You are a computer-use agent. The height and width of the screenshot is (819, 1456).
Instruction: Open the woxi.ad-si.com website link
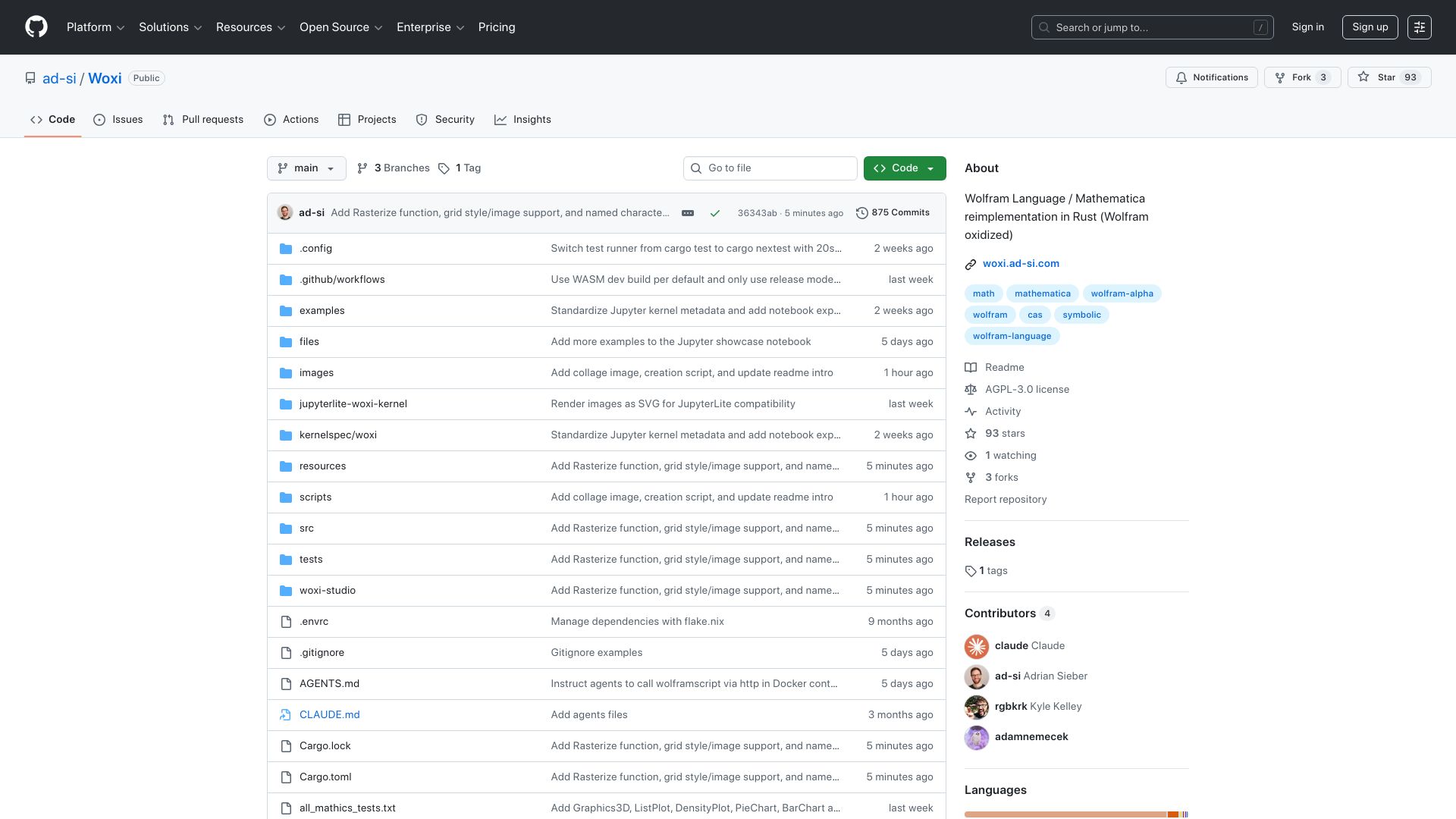(1021, 264)
